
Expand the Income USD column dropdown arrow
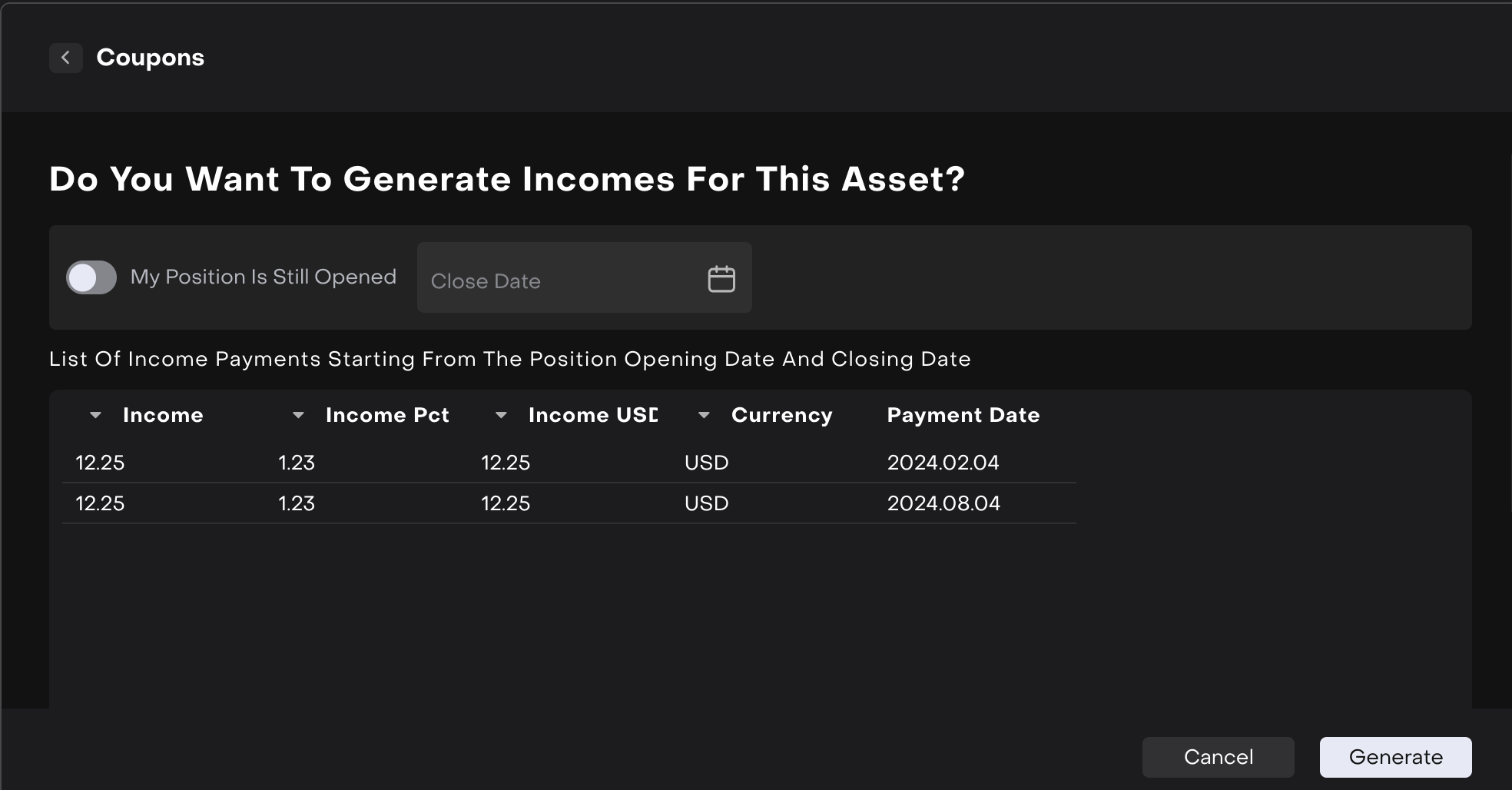[x=501, y=415]
